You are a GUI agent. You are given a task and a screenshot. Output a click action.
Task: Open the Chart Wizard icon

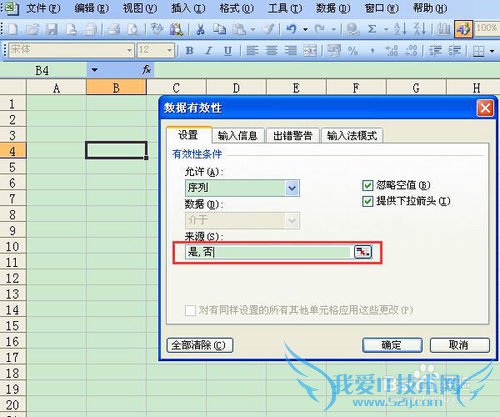(443, 30)
